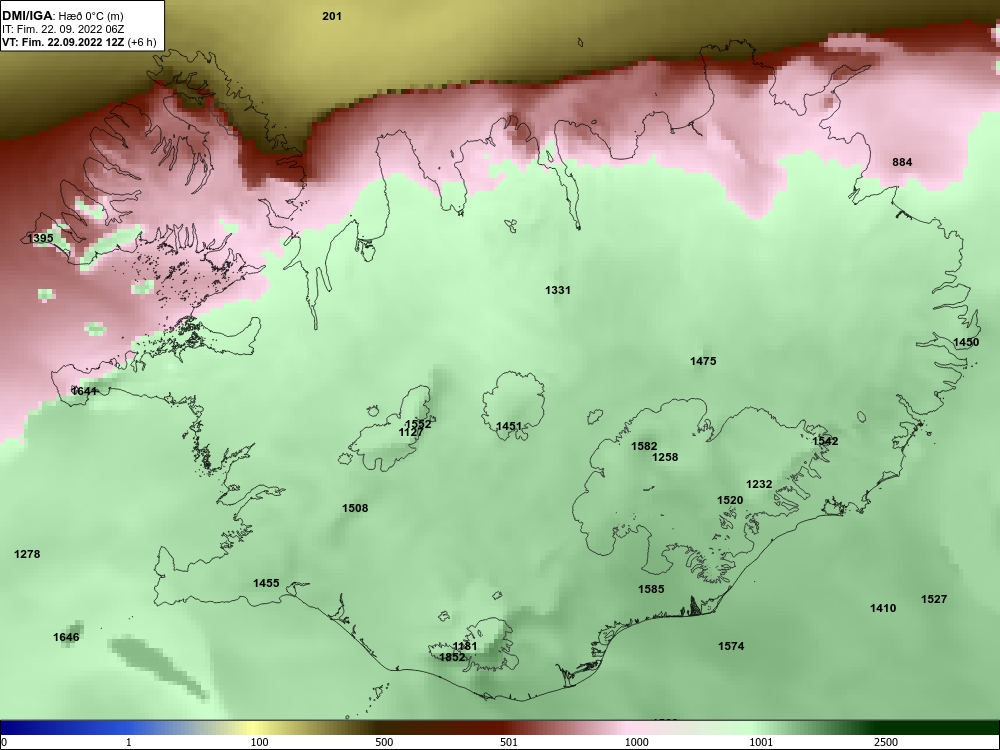Click the legend label 0
This screenshot has height=750, width=1000.
[x=4, y=742]
